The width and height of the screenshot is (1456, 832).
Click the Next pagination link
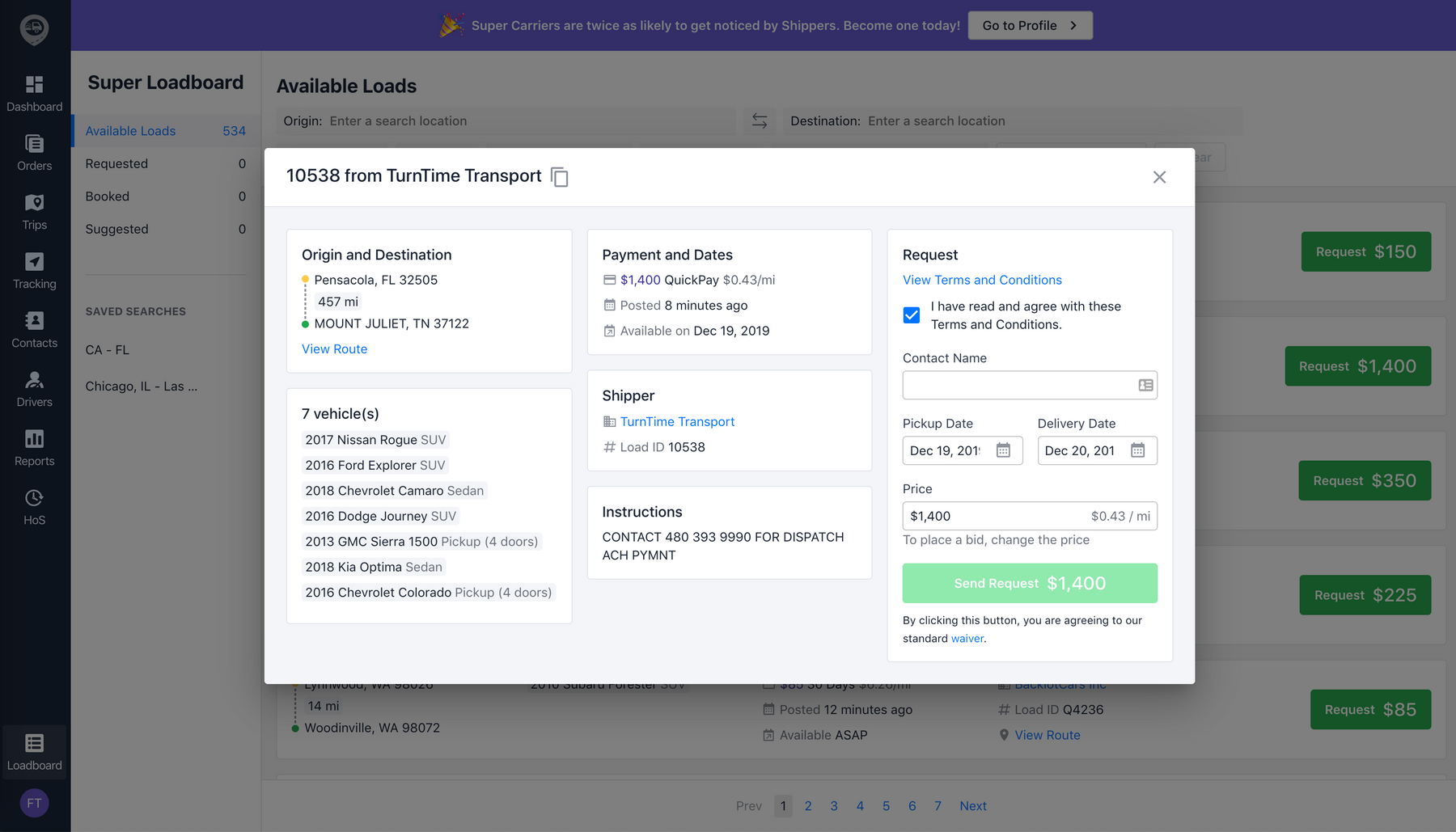(973, 806)
